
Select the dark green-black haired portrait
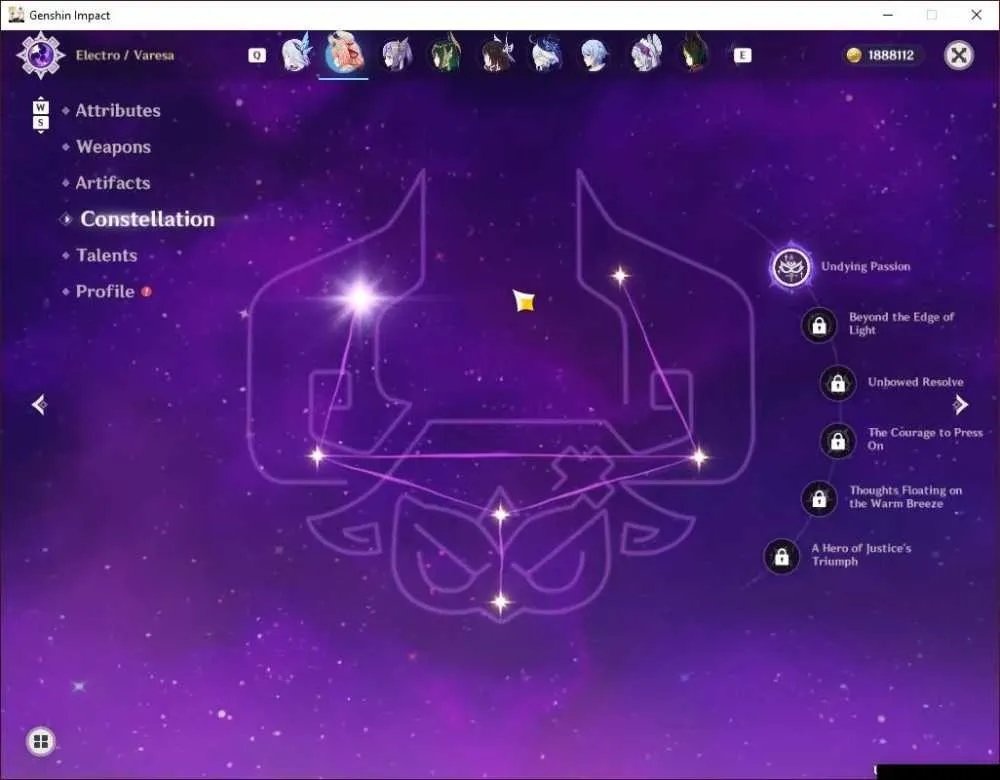(695, 54)
